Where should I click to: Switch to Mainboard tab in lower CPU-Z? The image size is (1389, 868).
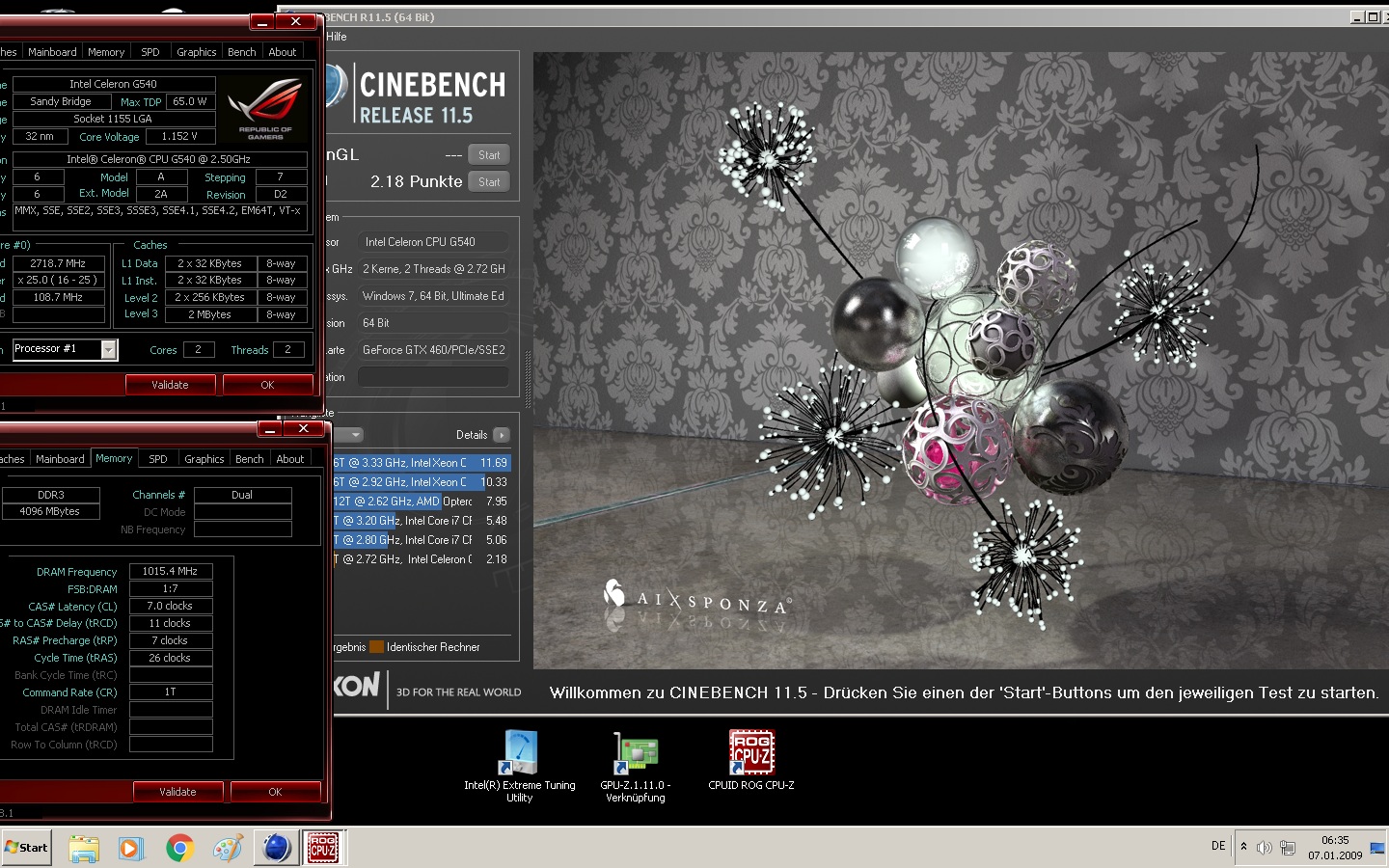60,459
